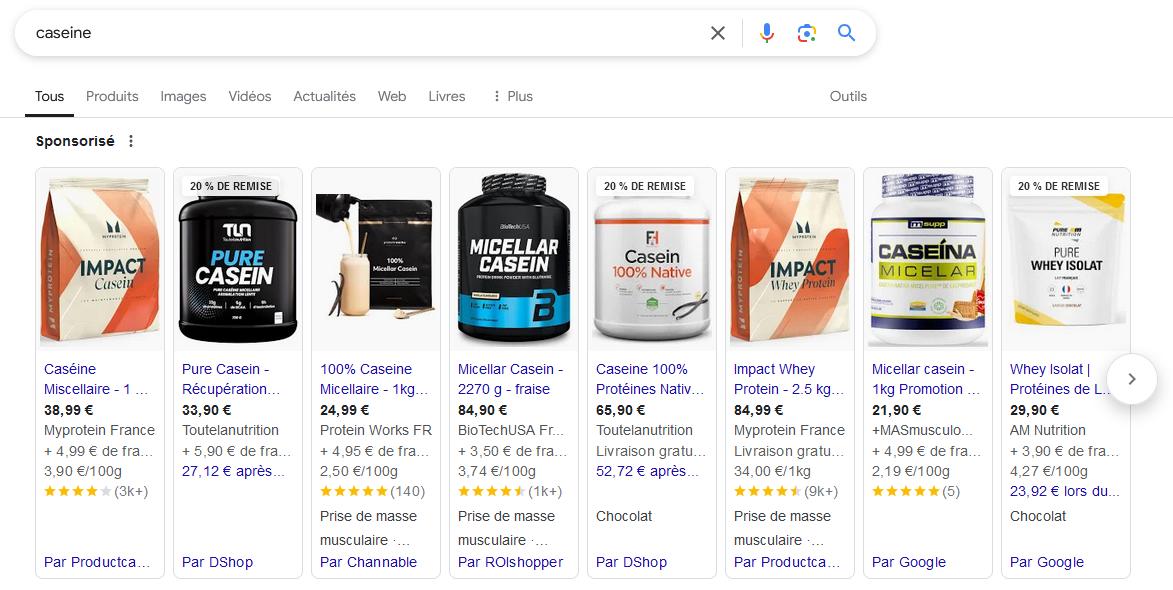Switch to the Vidéos tab
Screen dimensions: 1173x590
point(250,96)
